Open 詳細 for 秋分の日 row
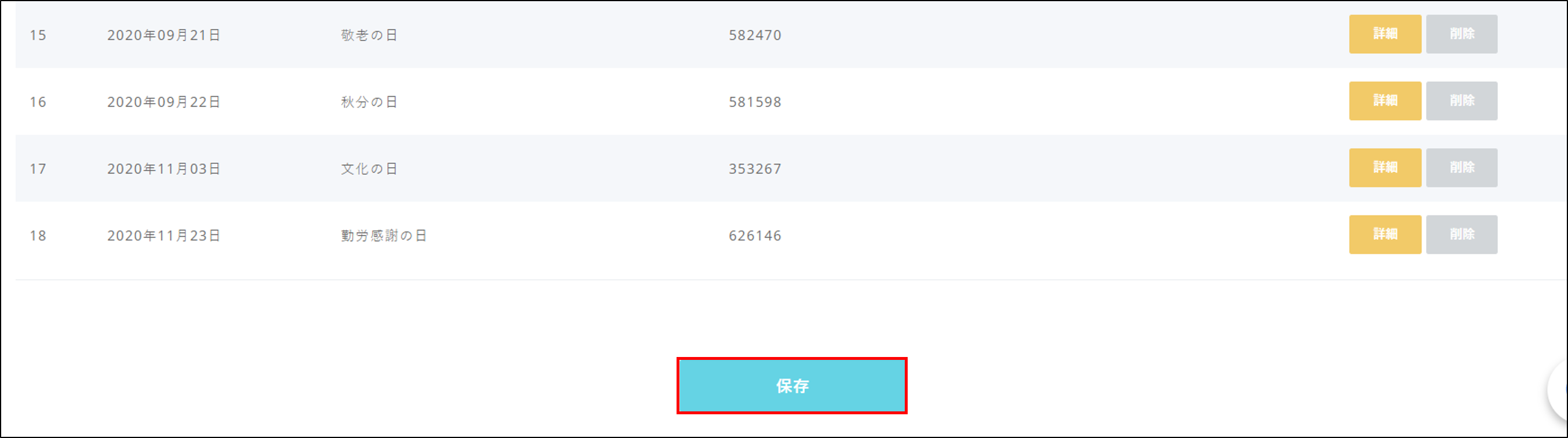The height and width of the screenshot is (438, 1568). [1385, 101]
